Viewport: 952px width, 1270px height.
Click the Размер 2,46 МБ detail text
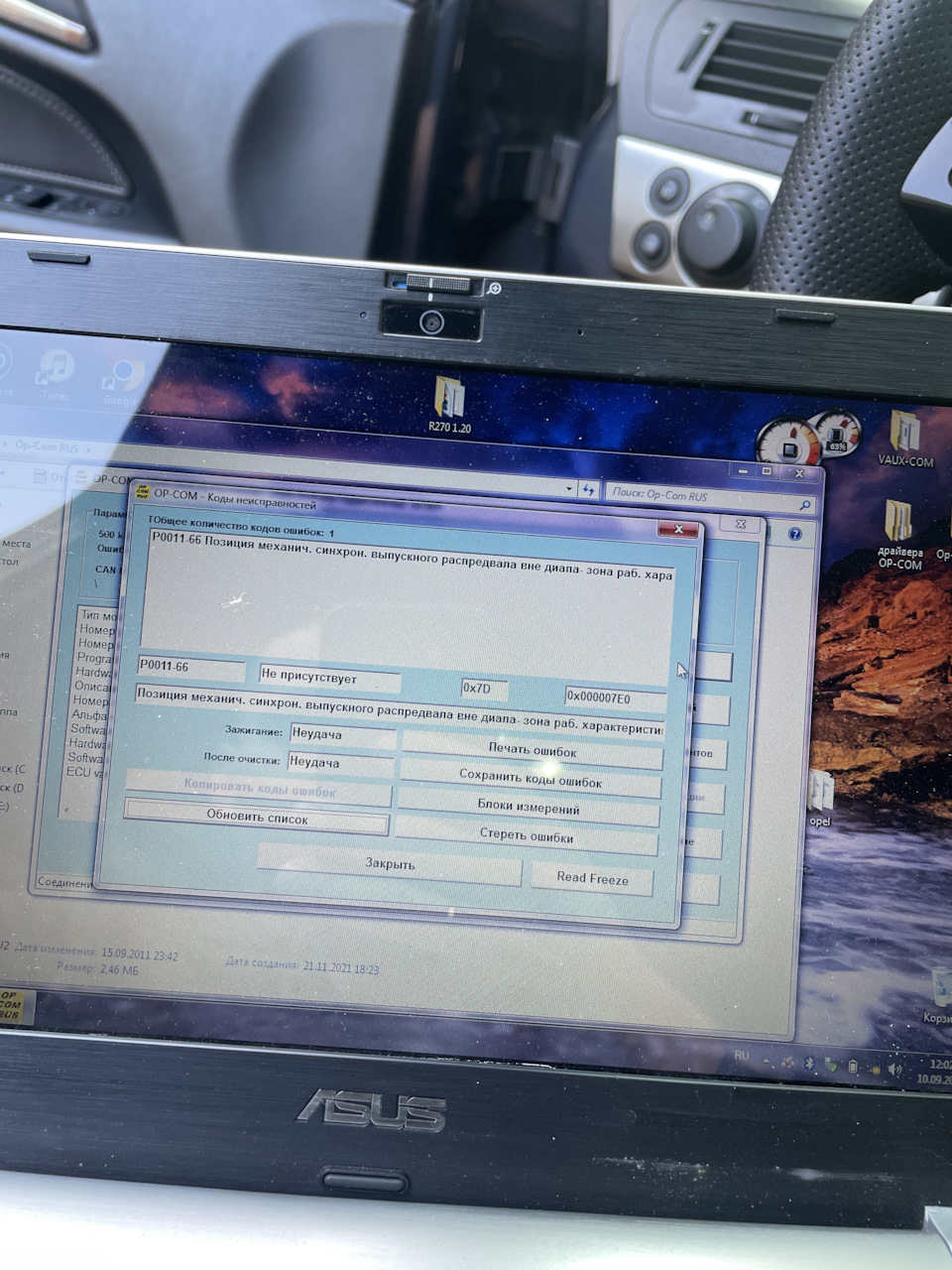click(x=97, y=968)
